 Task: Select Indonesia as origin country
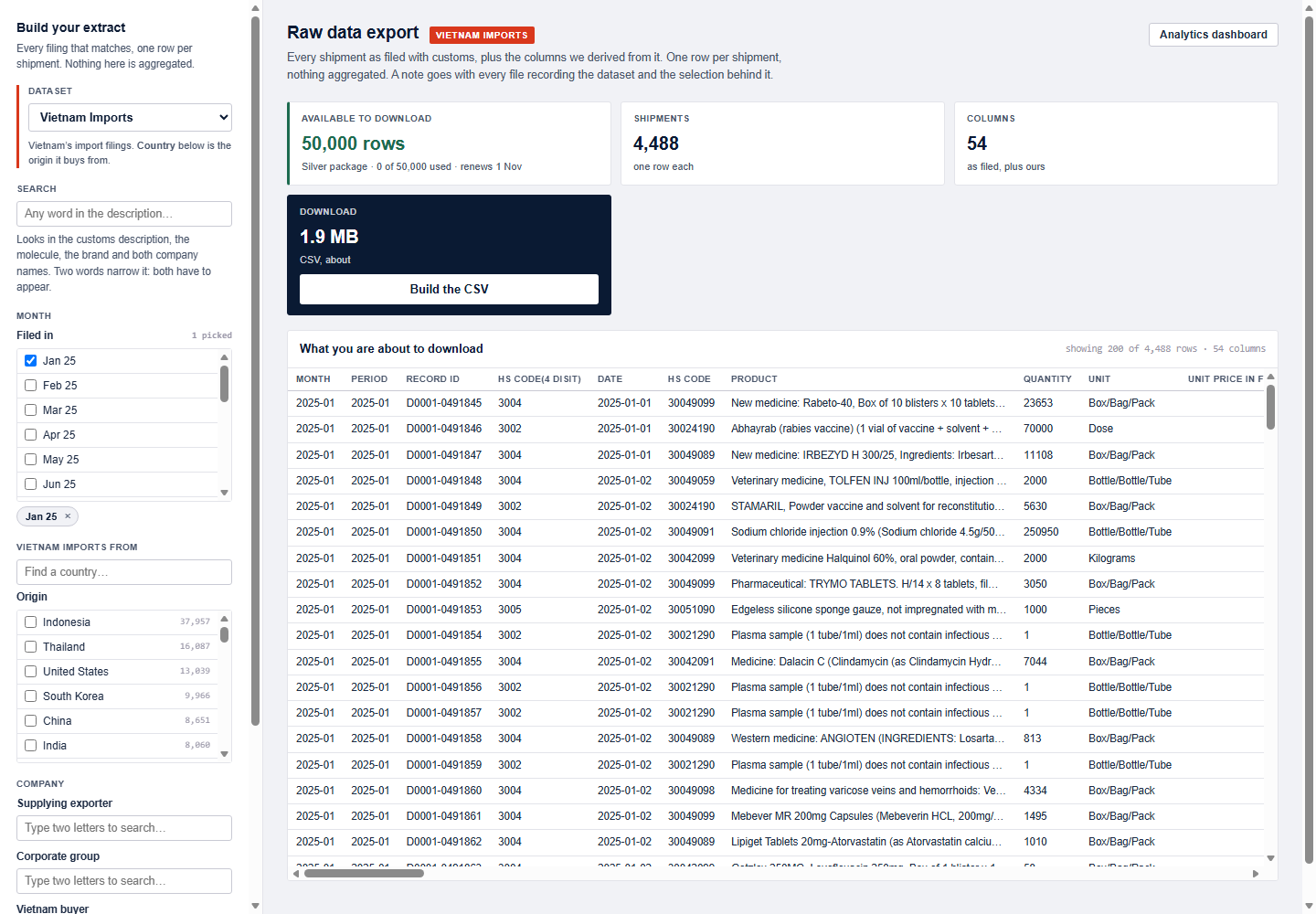point(30,622)
